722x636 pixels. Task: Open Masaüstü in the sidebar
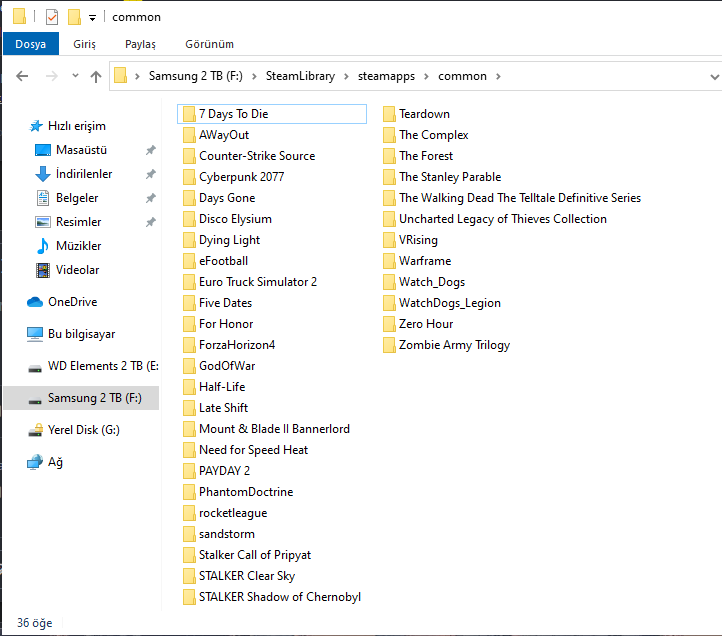pyautogui.click(x=81, y=150)
